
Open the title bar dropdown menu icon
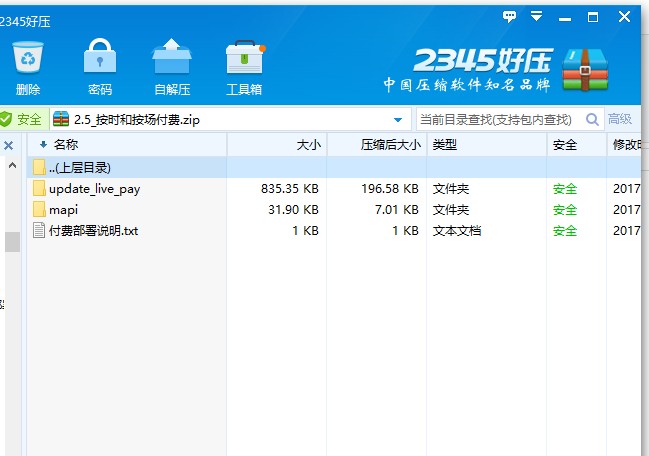point(536,17)
